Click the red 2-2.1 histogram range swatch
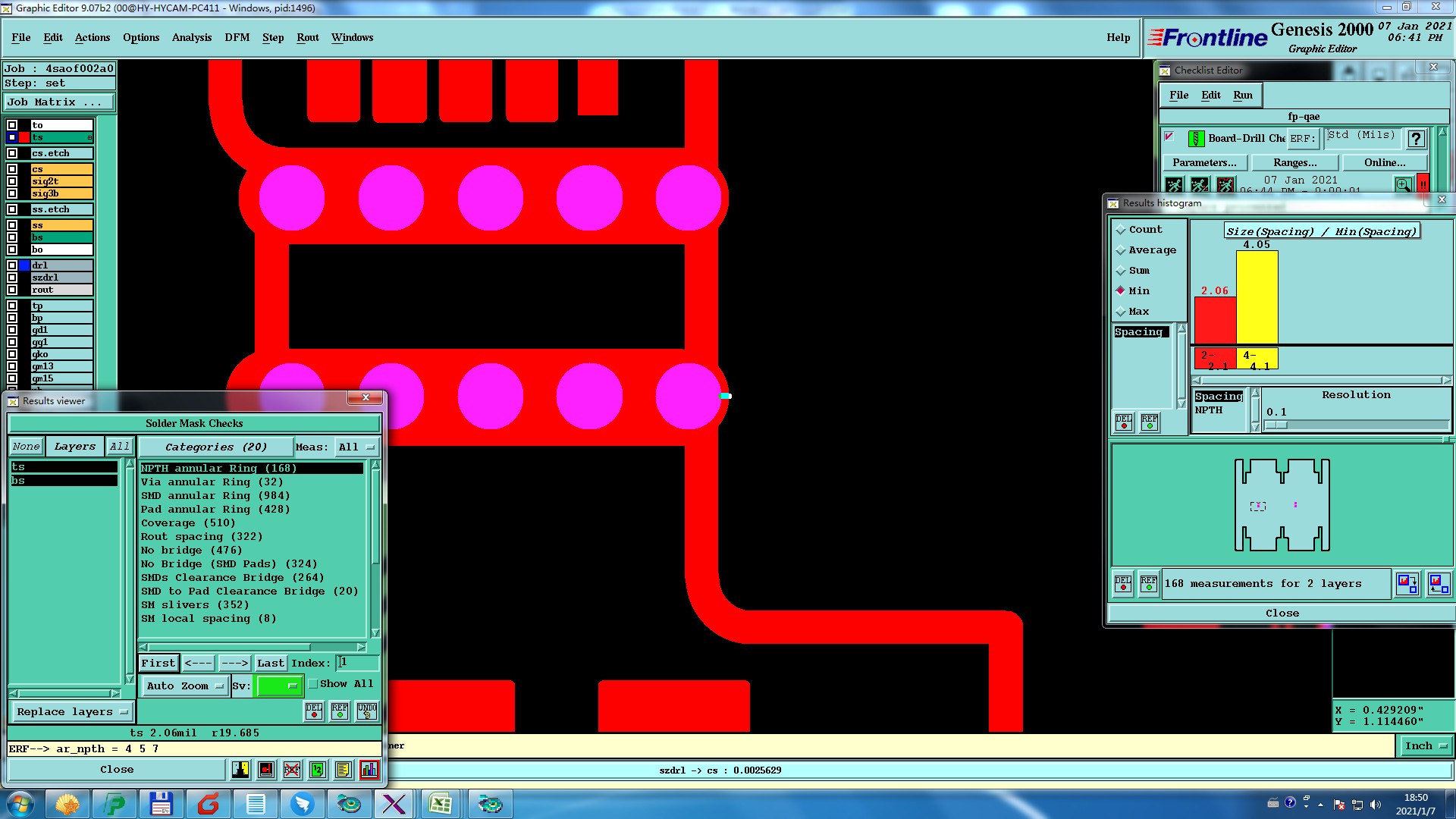The image size is (1456, 819). (1214, 359)
